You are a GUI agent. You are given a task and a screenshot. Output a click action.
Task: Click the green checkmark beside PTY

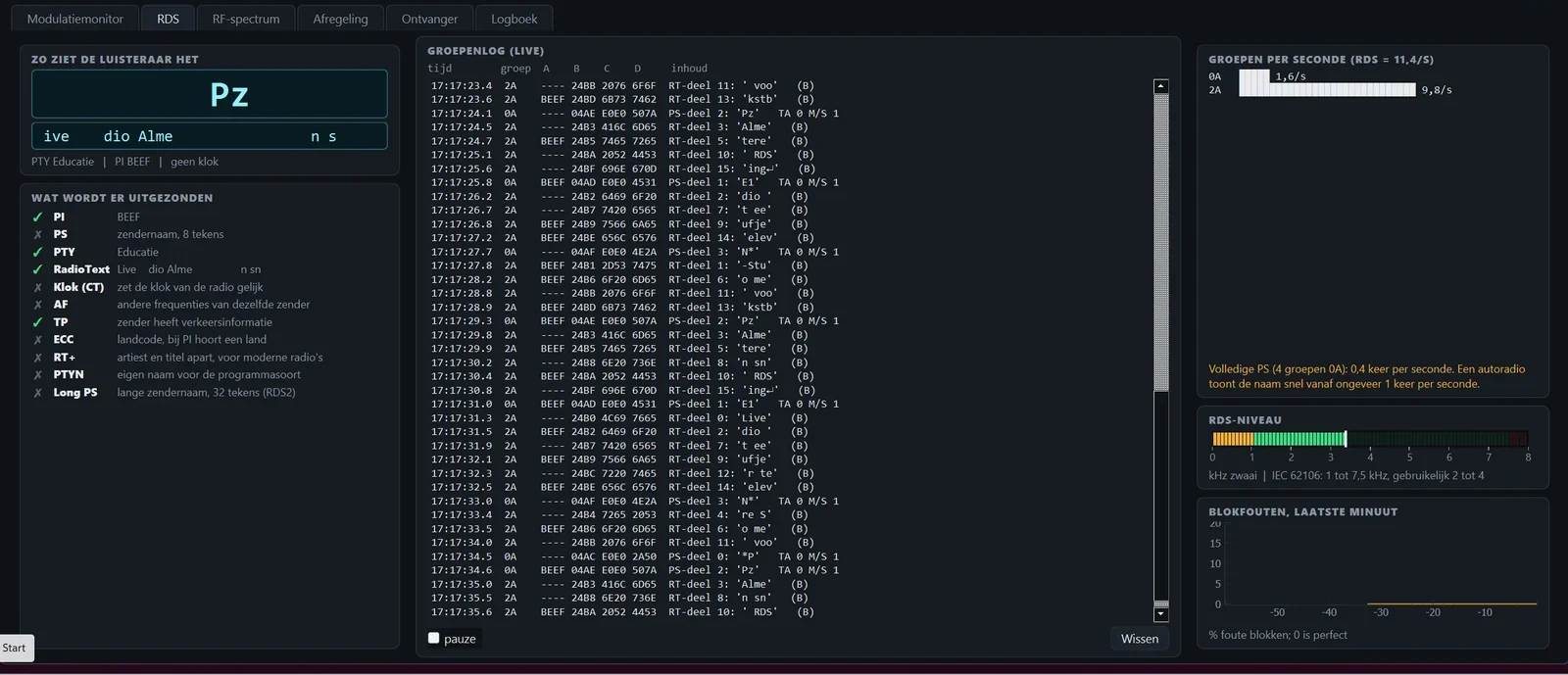point(38,253)
